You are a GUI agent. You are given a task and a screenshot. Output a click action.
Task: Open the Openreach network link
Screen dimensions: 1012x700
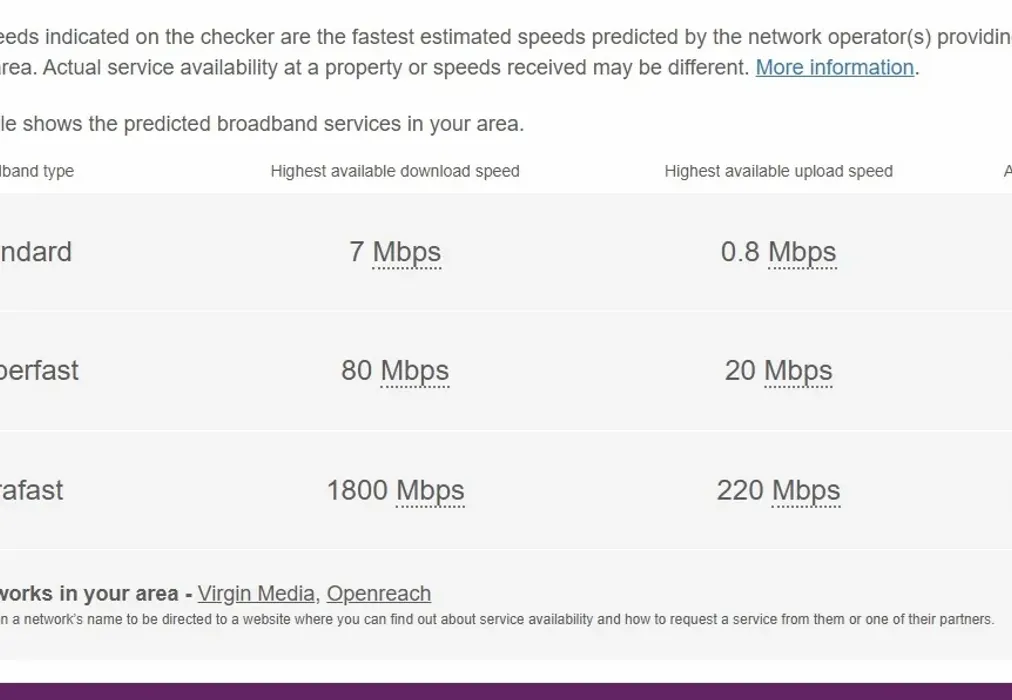(378, 594)
